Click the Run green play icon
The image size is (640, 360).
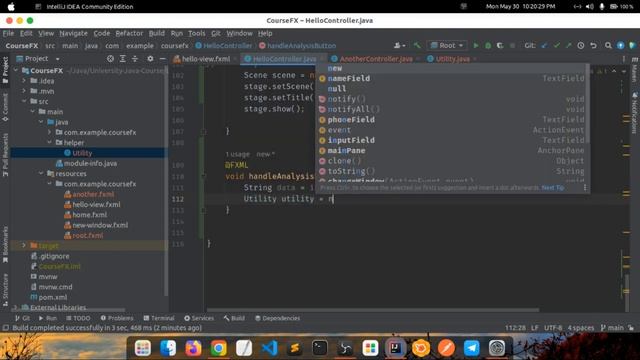click(x=476, y=46)
